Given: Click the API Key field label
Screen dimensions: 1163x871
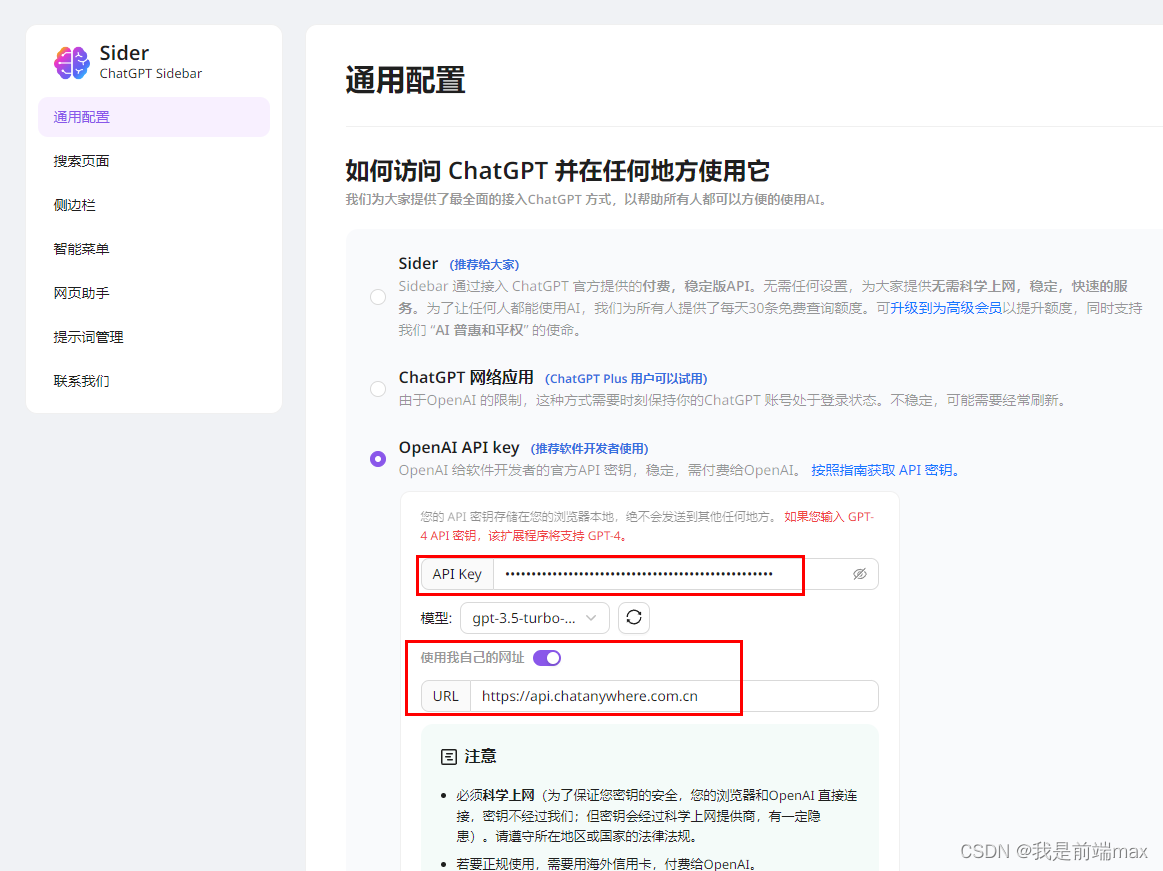Looking at the screenshot, I should pos(457,574).
